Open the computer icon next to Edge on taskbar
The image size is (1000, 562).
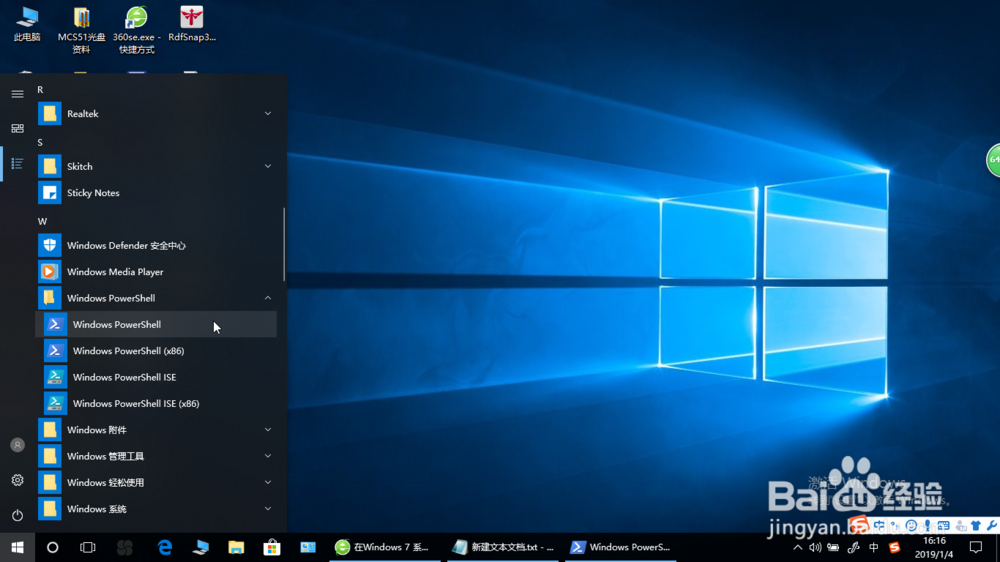(200, 547)
